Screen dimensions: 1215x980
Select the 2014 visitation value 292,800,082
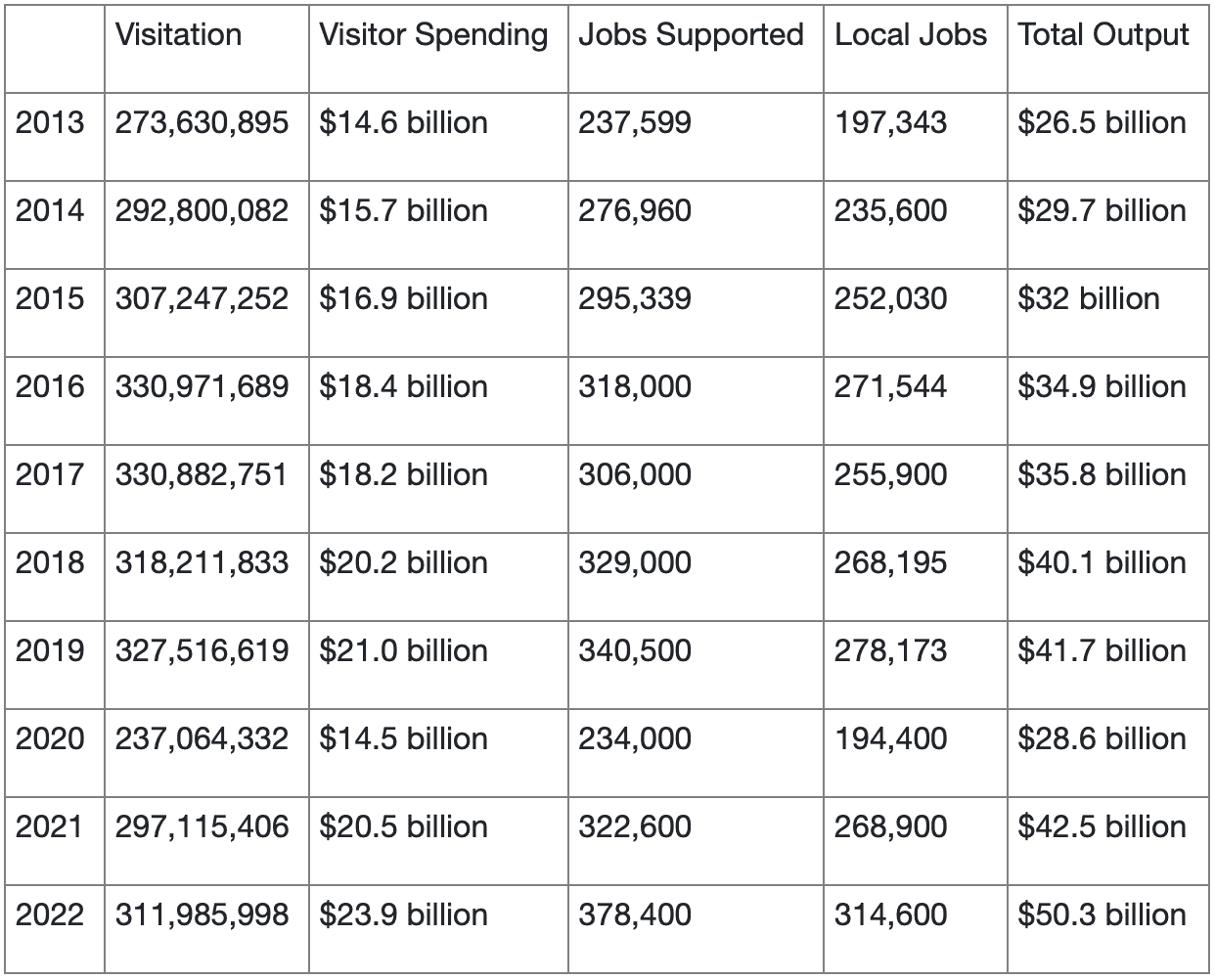pos(202,210)
